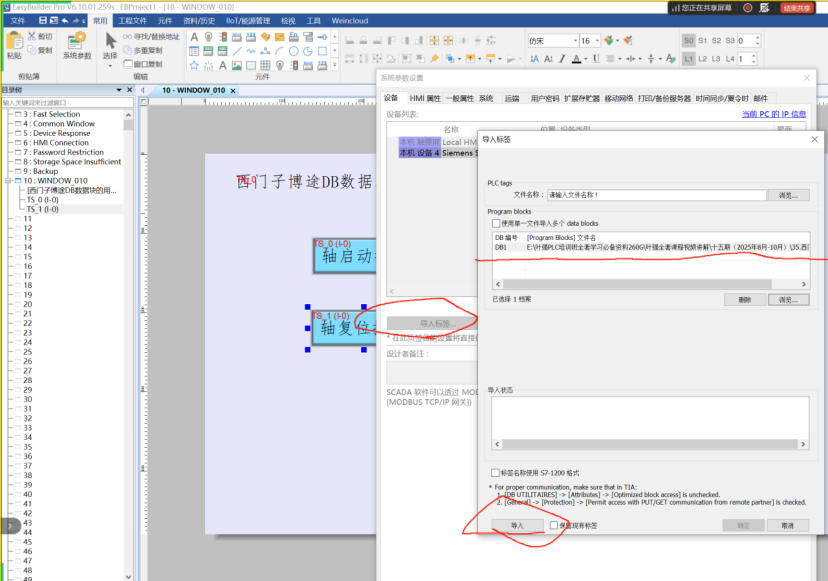Insert a picture object
This screenshot has width=828, height=581.
(x=237, y=65)
